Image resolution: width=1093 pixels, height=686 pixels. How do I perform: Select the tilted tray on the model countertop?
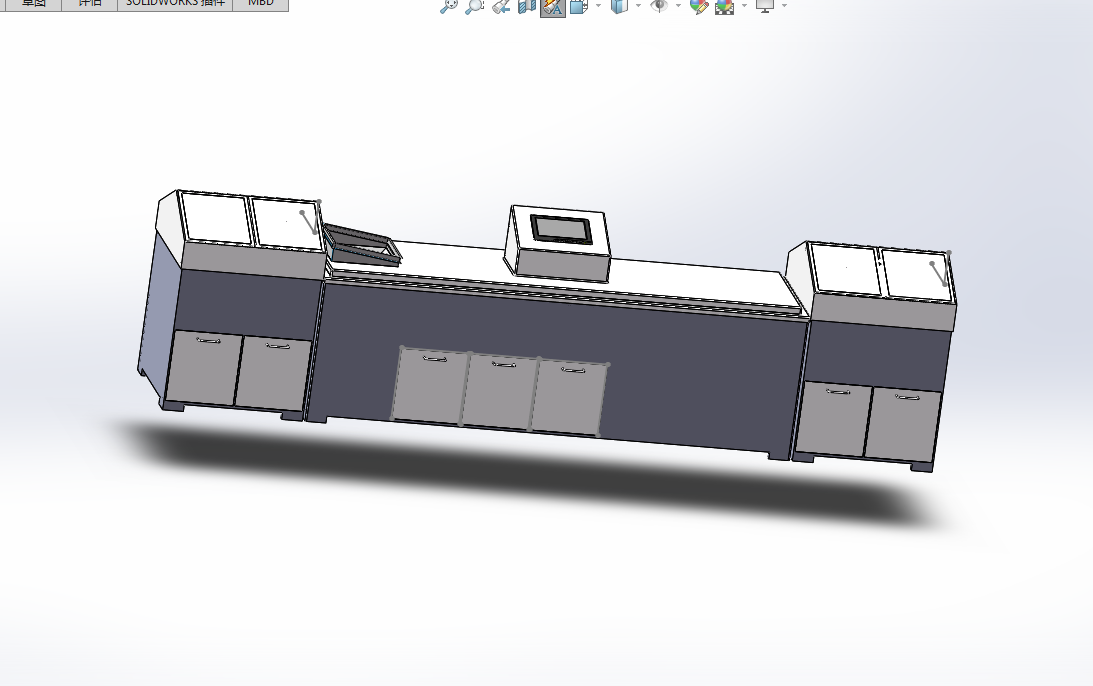tap(362, 244)
